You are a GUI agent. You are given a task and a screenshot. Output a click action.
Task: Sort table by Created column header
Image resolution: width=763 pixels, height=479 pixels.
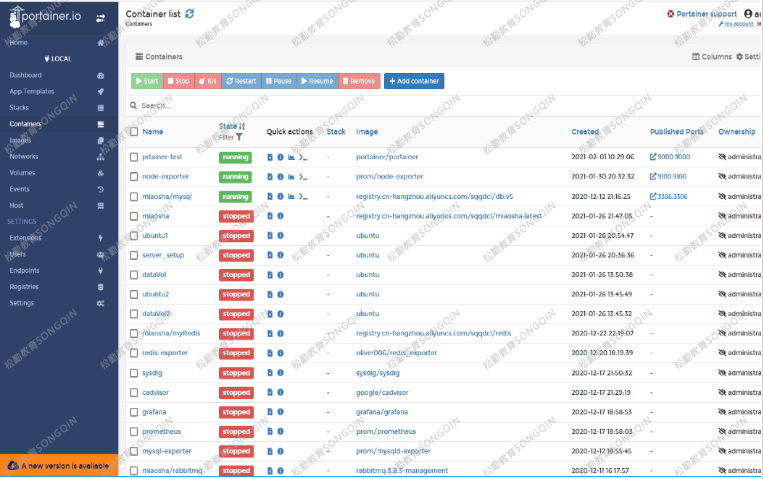click(585, 131)
